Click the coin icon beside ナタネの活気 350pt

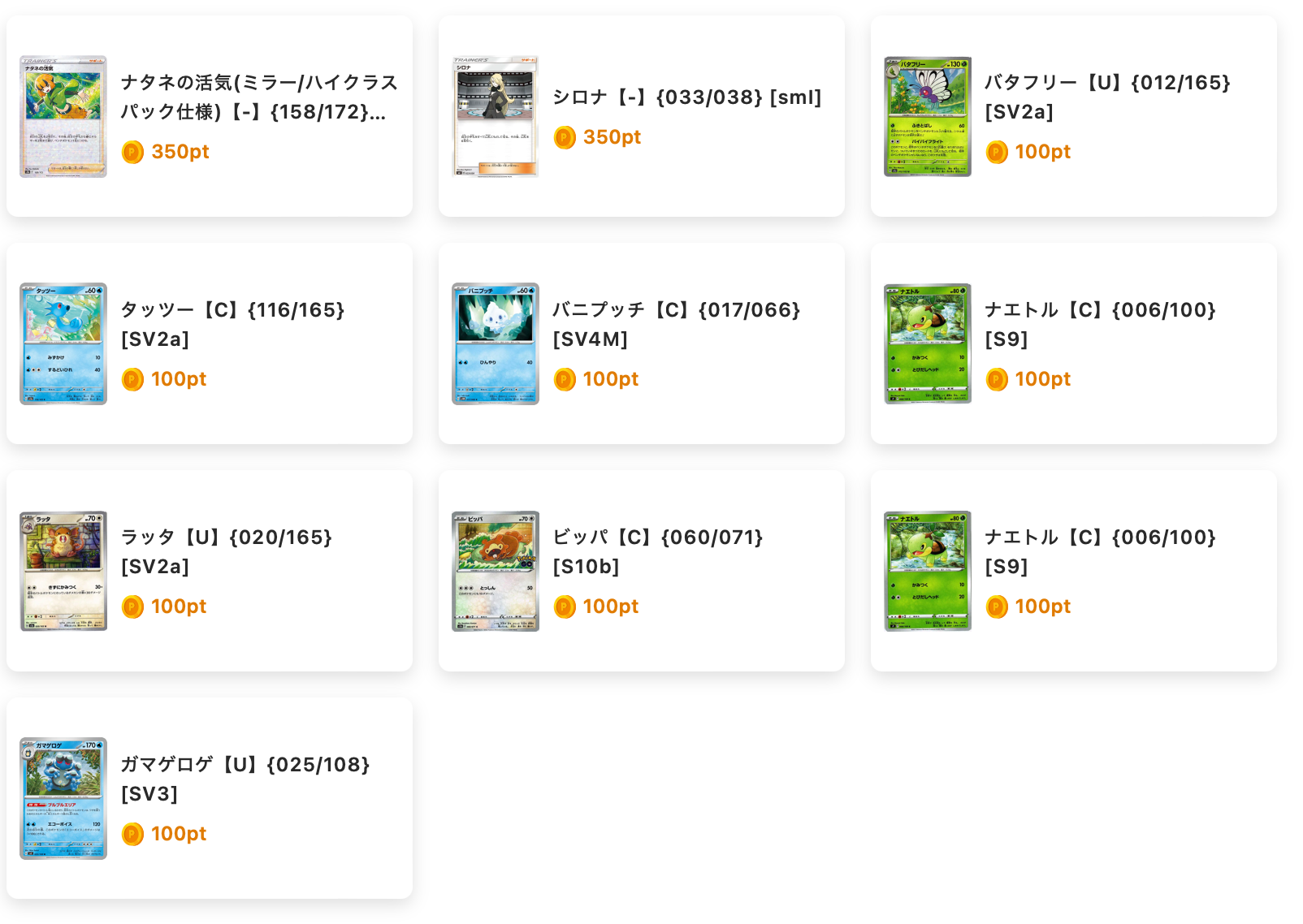132,152
